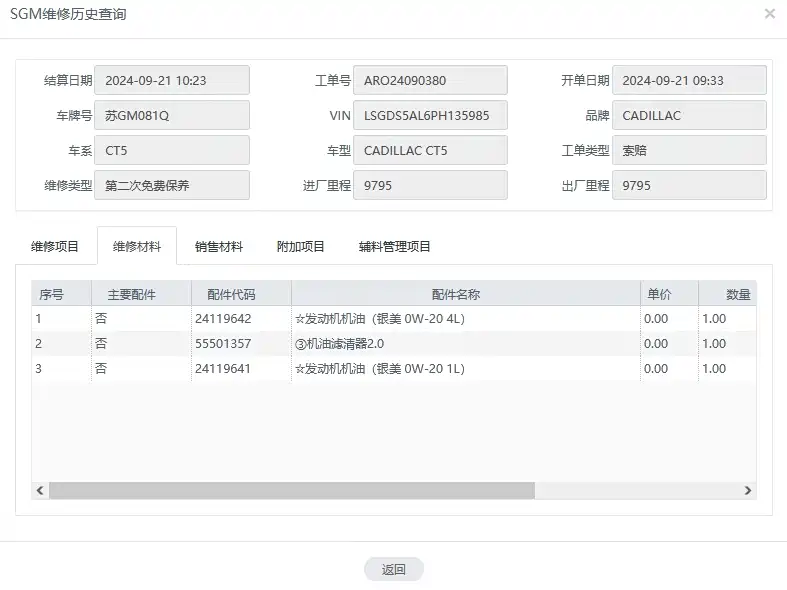Select part code 55501357
Screen dimensions: 787x590
[241, 344]
